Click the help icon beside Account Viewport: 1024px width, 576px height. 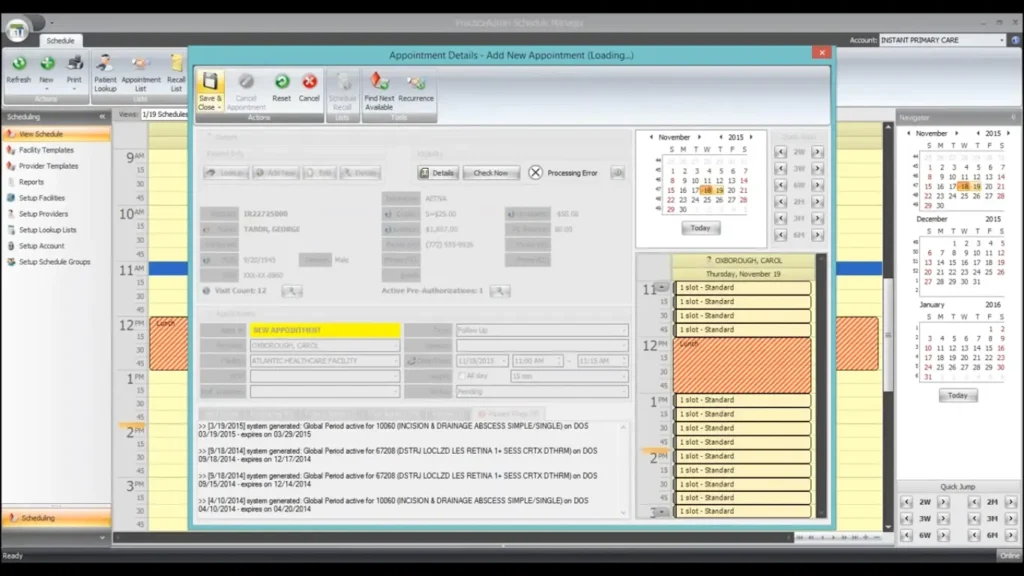(x=1016, y=40)
